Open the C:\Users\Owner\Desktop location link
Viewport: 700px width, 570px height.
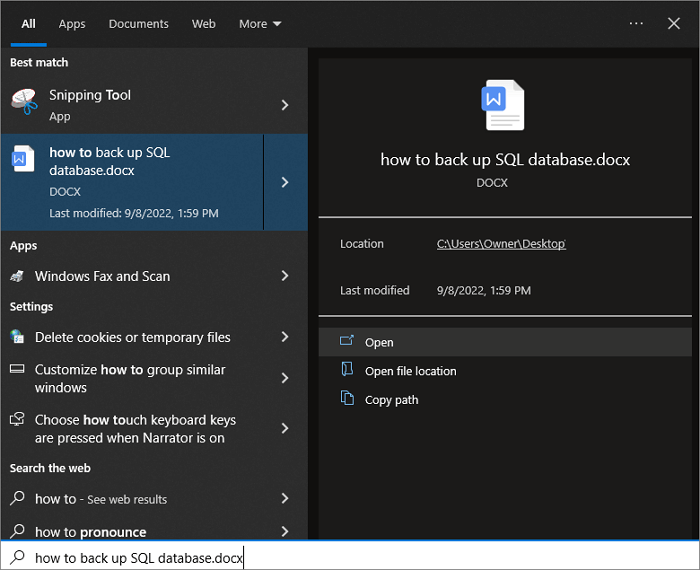pyautogui.click(x=501, y=244)
